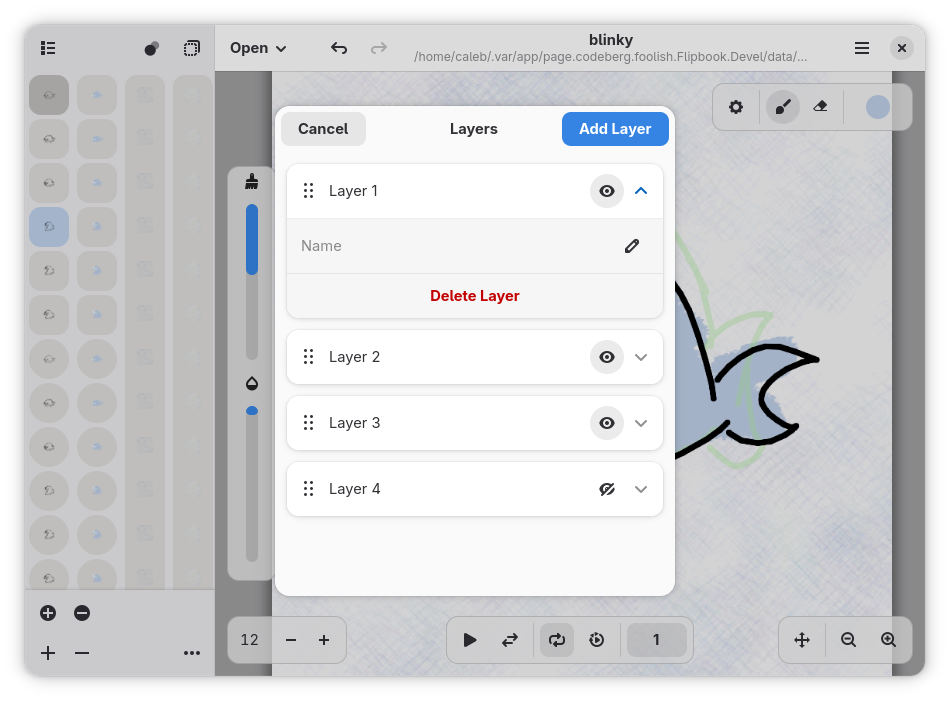This screenshot has height=701, width=950.
Task: Click Delete Layer for Layer 1
Action: tap(474, 296)
